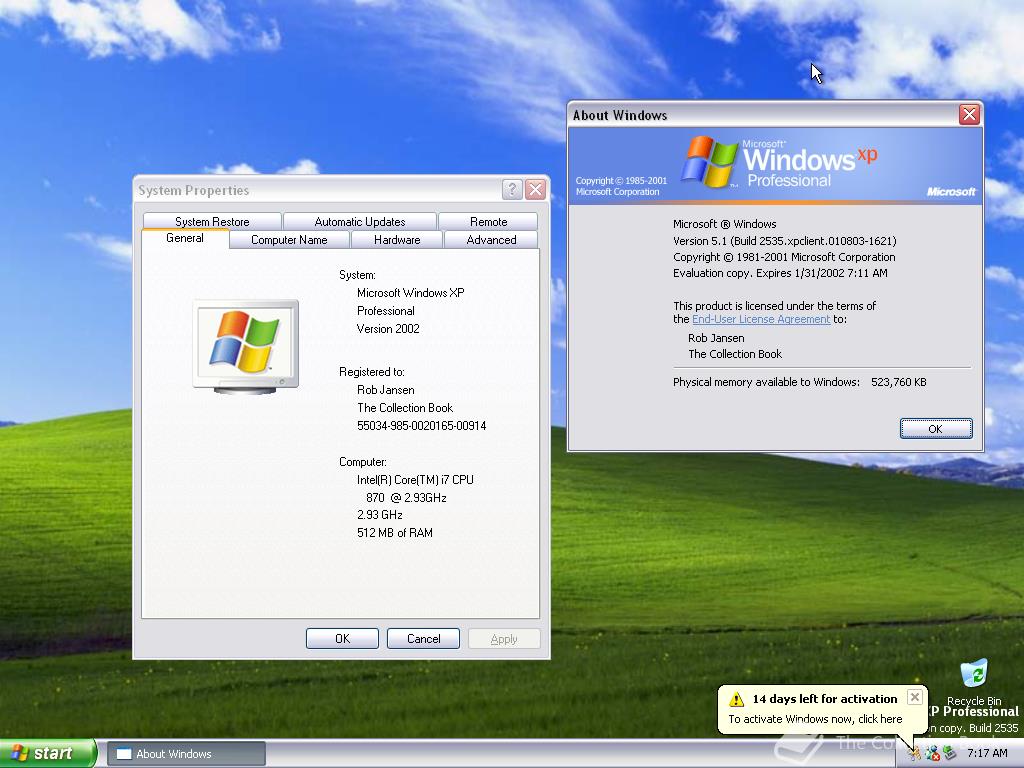Click the '512 MB of RAM' text
The width and height of the screenshot is (1024, 768).
[394, 533]
